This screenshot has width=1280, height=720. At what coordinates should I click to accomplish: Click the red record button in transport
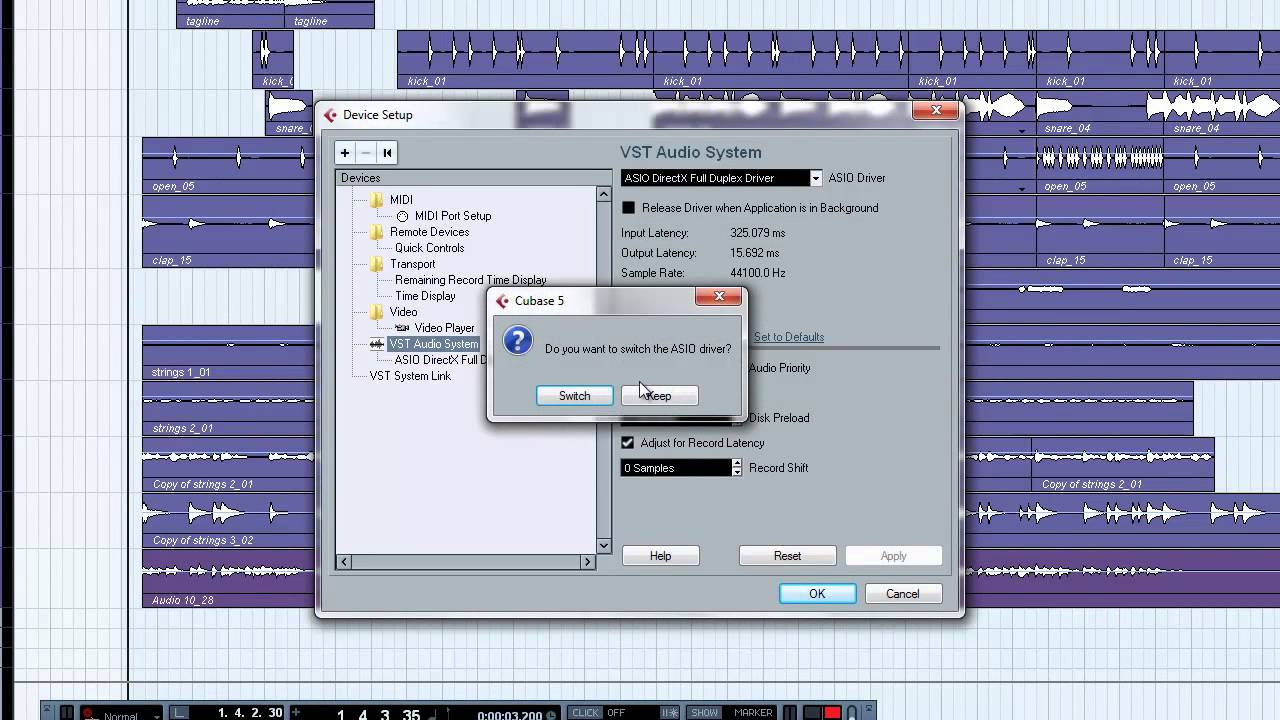tap(832, 713)
